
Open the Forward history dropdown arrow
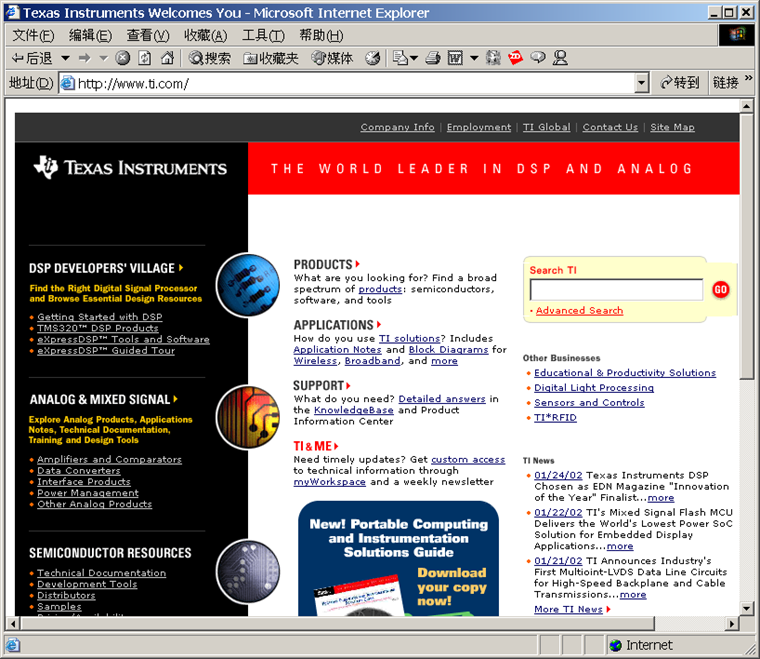pyautogui.click(x=103, y=59)
